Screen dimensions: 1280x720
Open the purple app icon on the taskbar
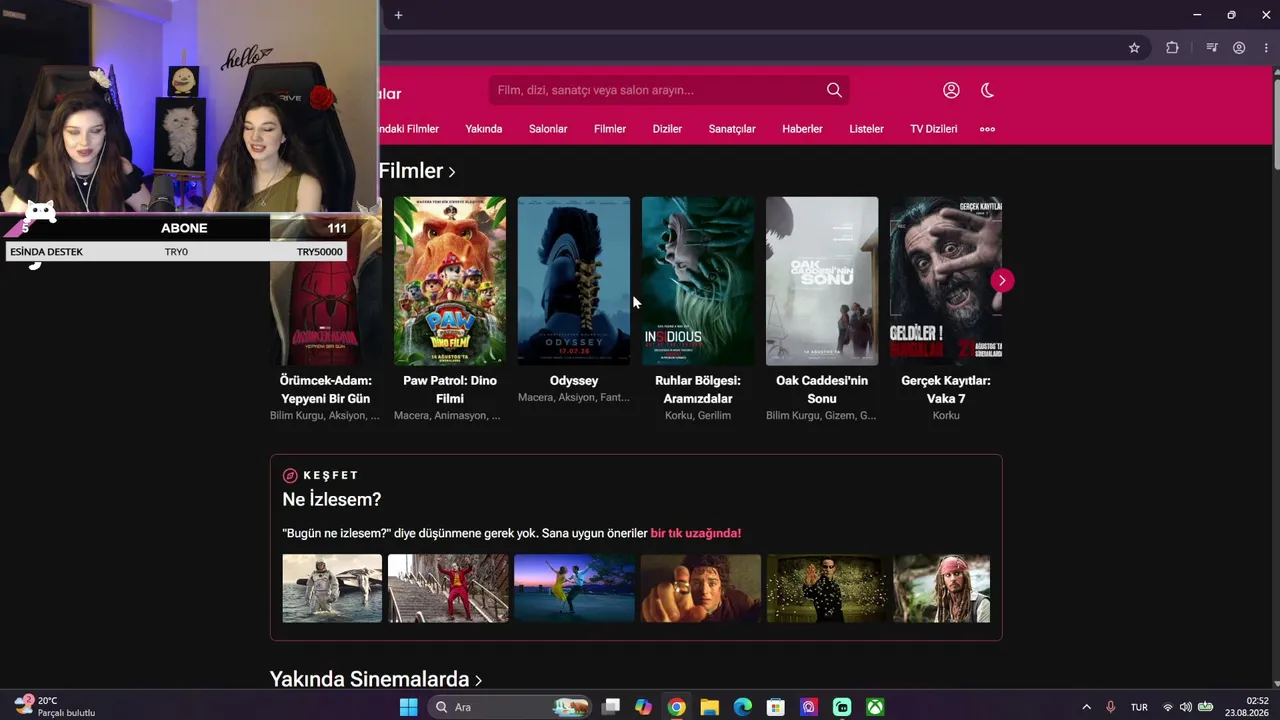pyautogui.click(x=809, y=707)
